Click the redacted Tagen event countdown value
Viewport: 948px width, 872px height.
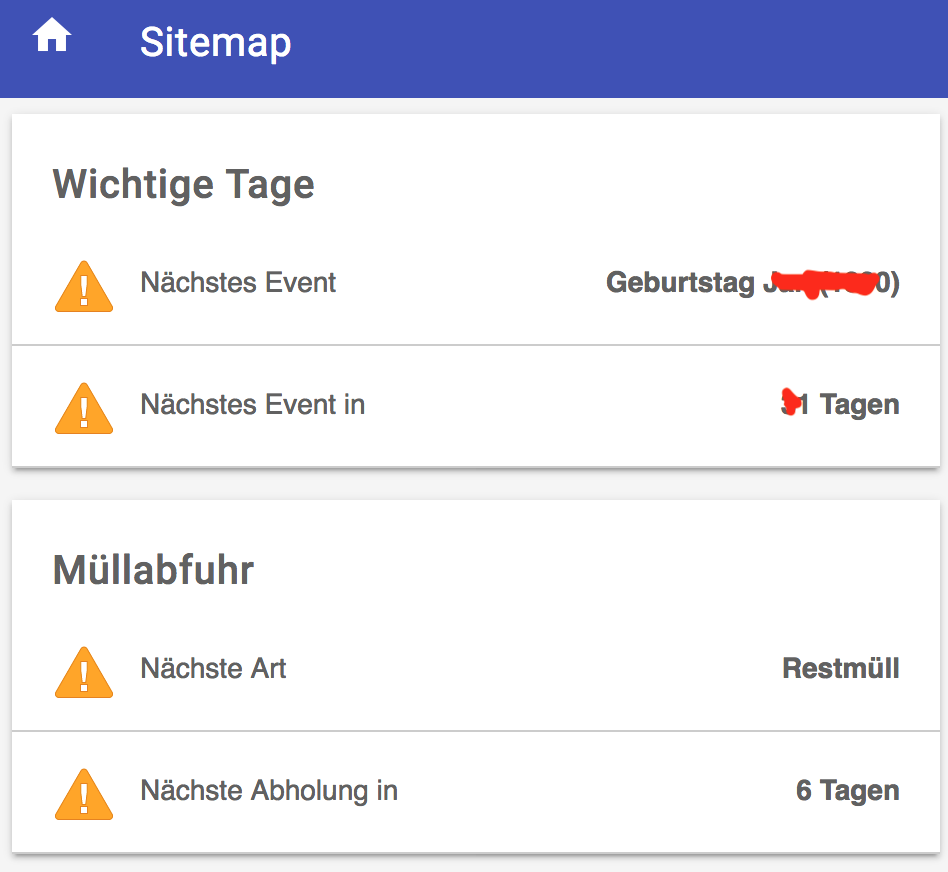(840, 404)
